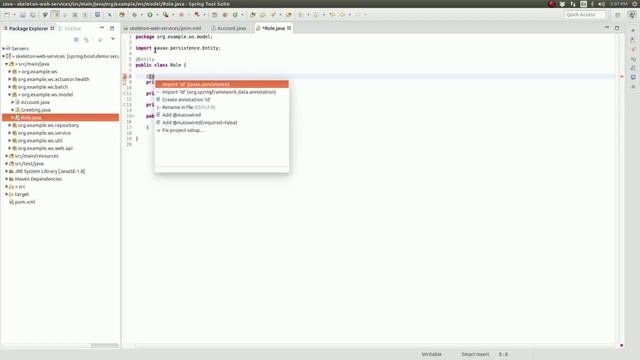Screen dimensions: 640x360
Task: Switch to the pom.xml editor tab
Action: click(x=162, y=28)
